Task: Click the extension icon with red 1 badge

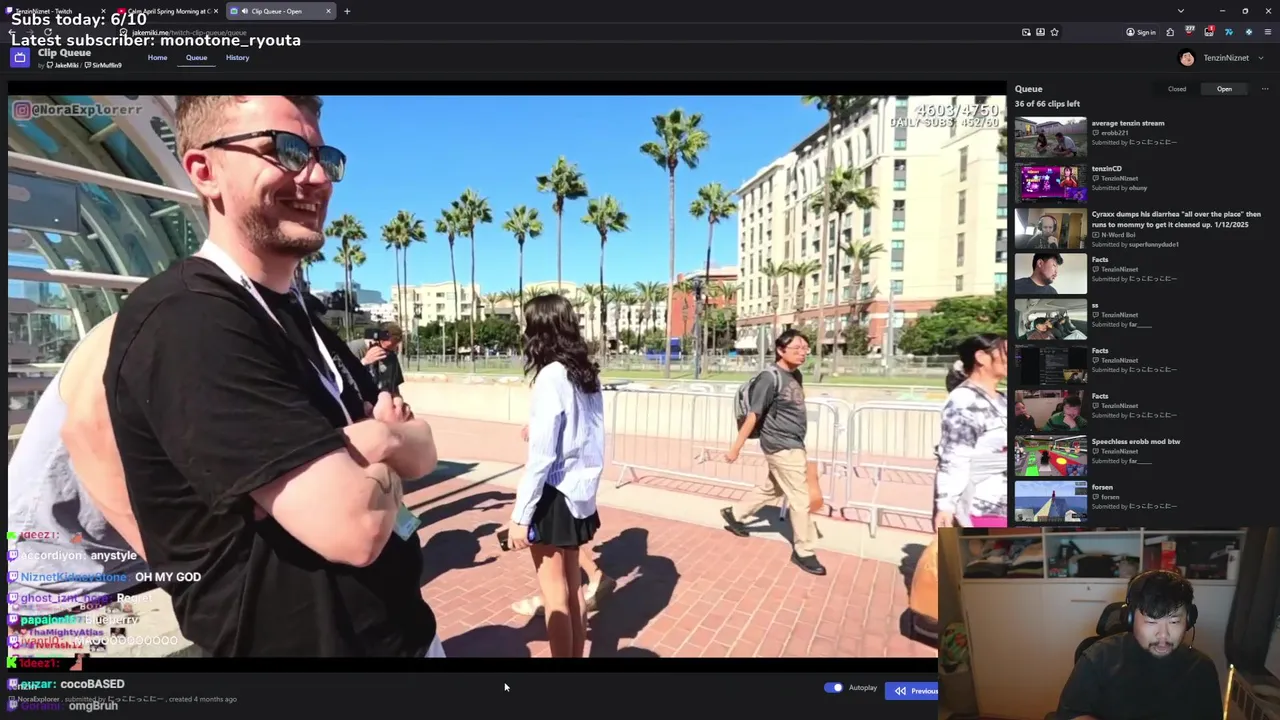Action: tap(1209, 32)
